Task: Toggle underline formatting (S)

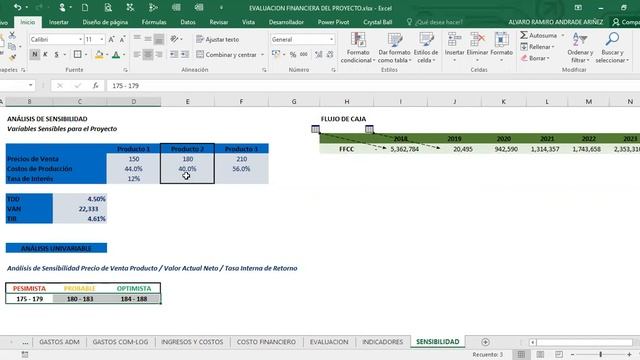Action: coord(56,54)
